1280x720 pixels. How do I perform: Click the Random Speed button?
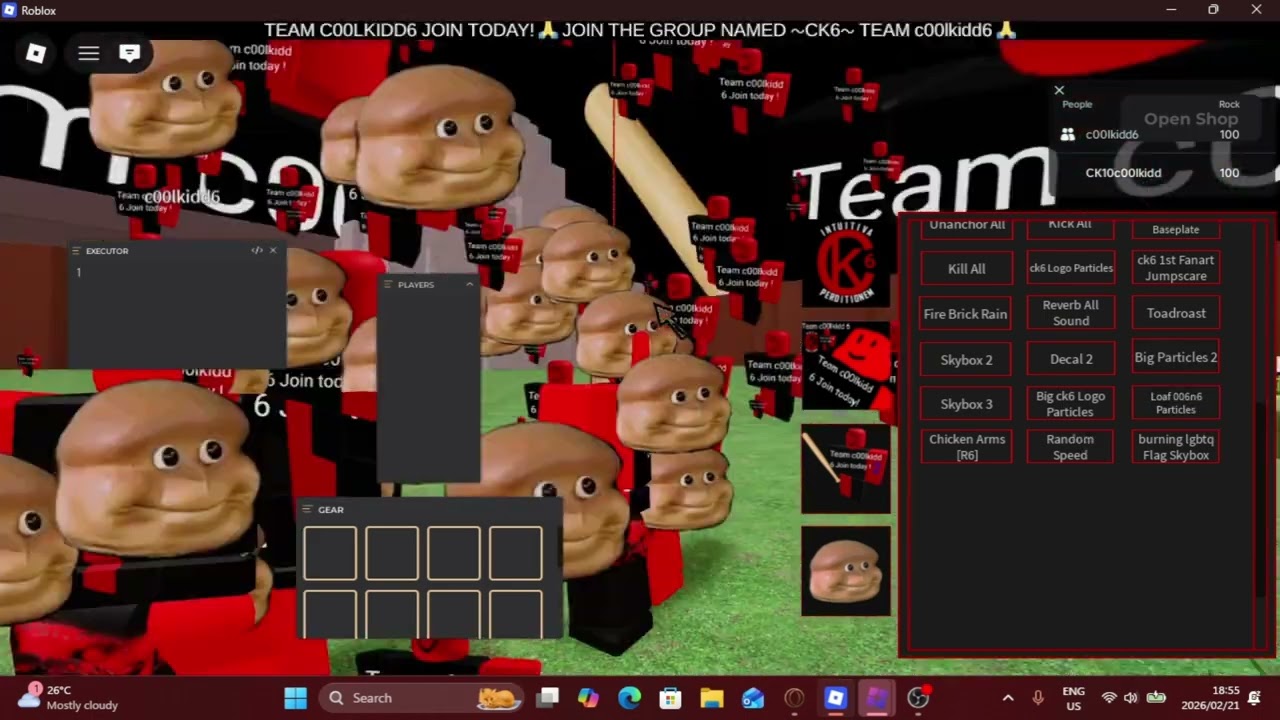(x=1071, y=447)
